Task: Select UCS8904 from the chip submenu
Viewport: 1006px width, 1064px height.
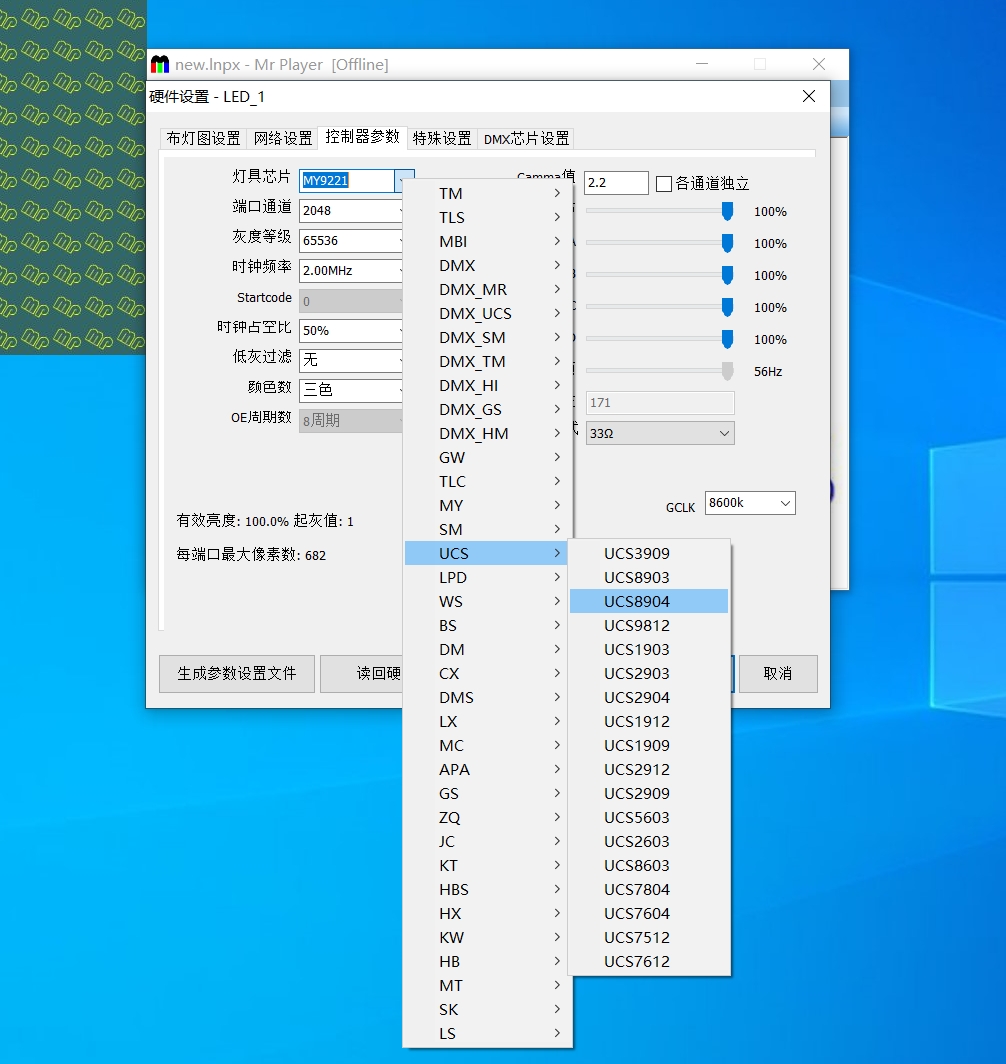Action: tap(637, 601)
